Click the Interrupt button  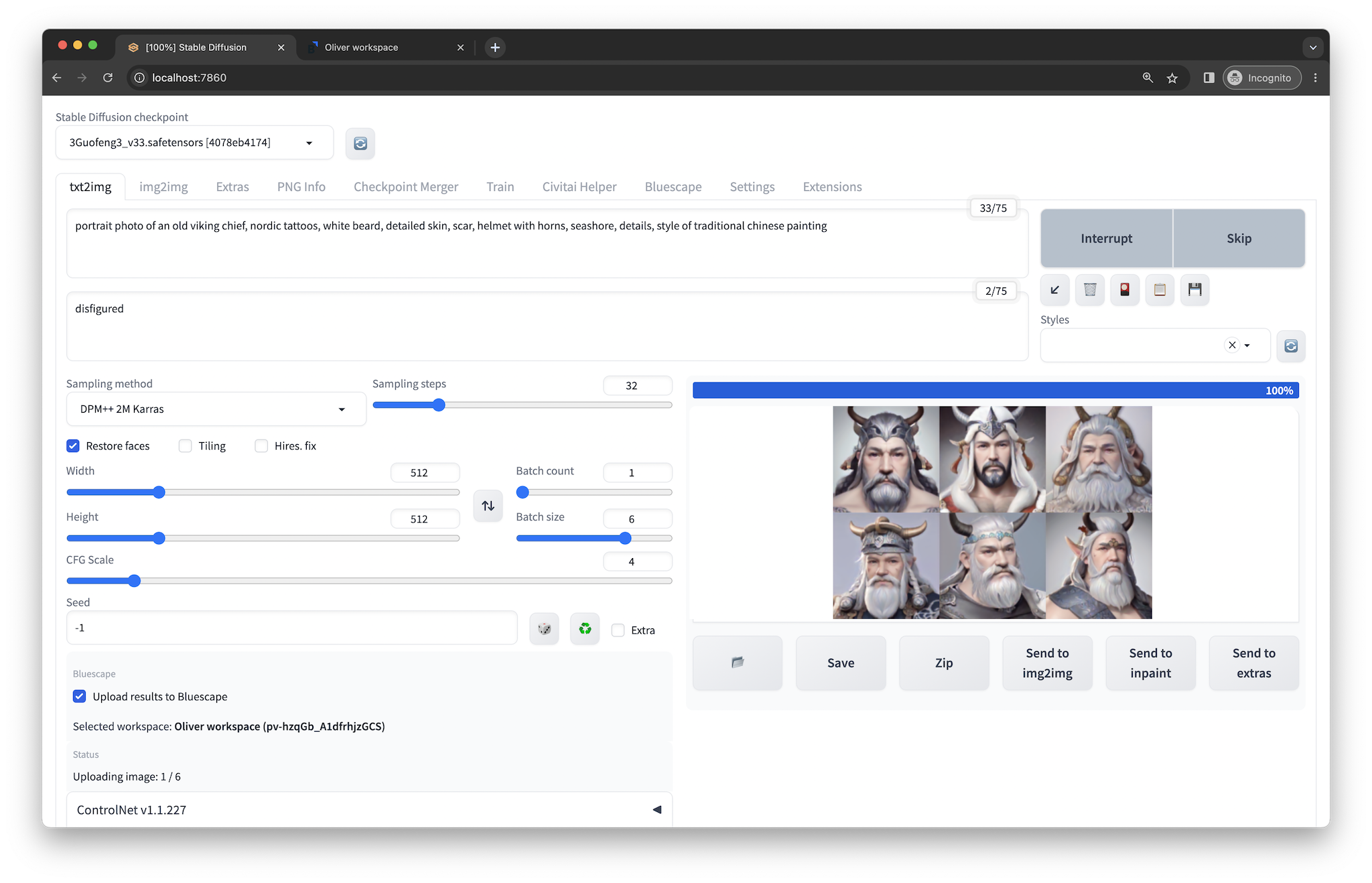[x=1106, y=239]
